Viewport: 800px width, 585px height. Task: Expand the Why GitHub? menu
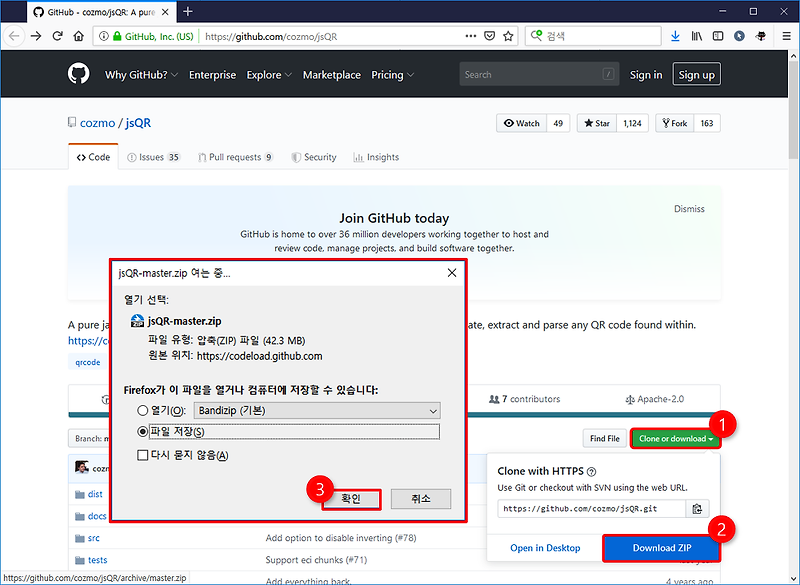141,75
